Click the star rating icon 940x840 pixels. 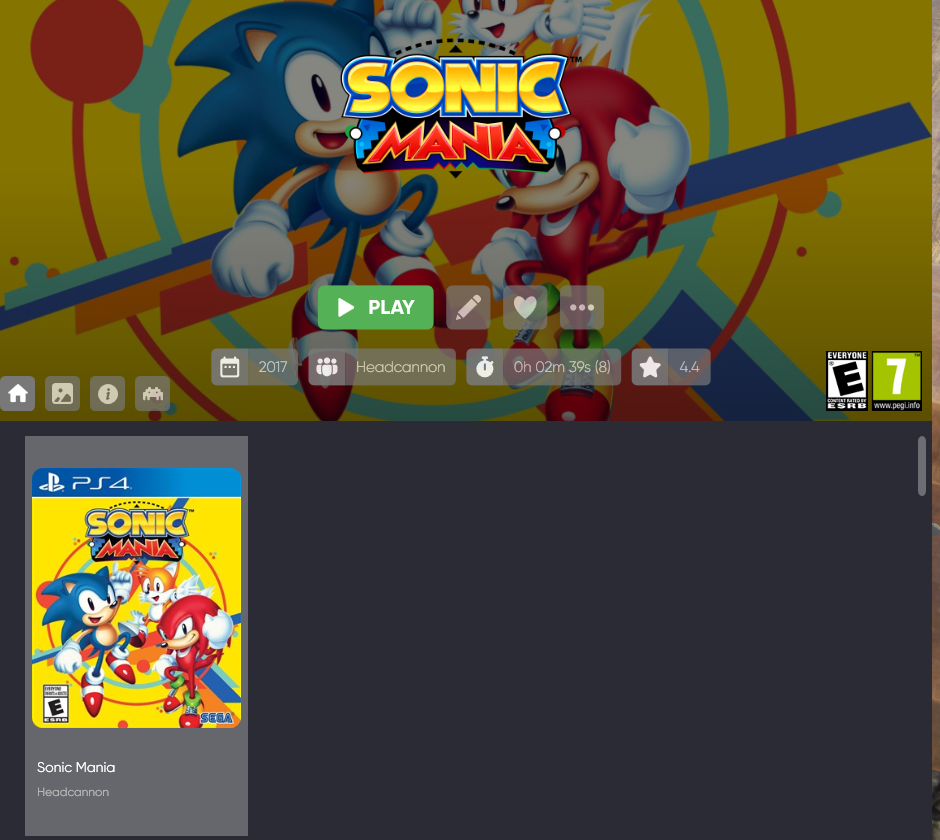pos(650,367)
